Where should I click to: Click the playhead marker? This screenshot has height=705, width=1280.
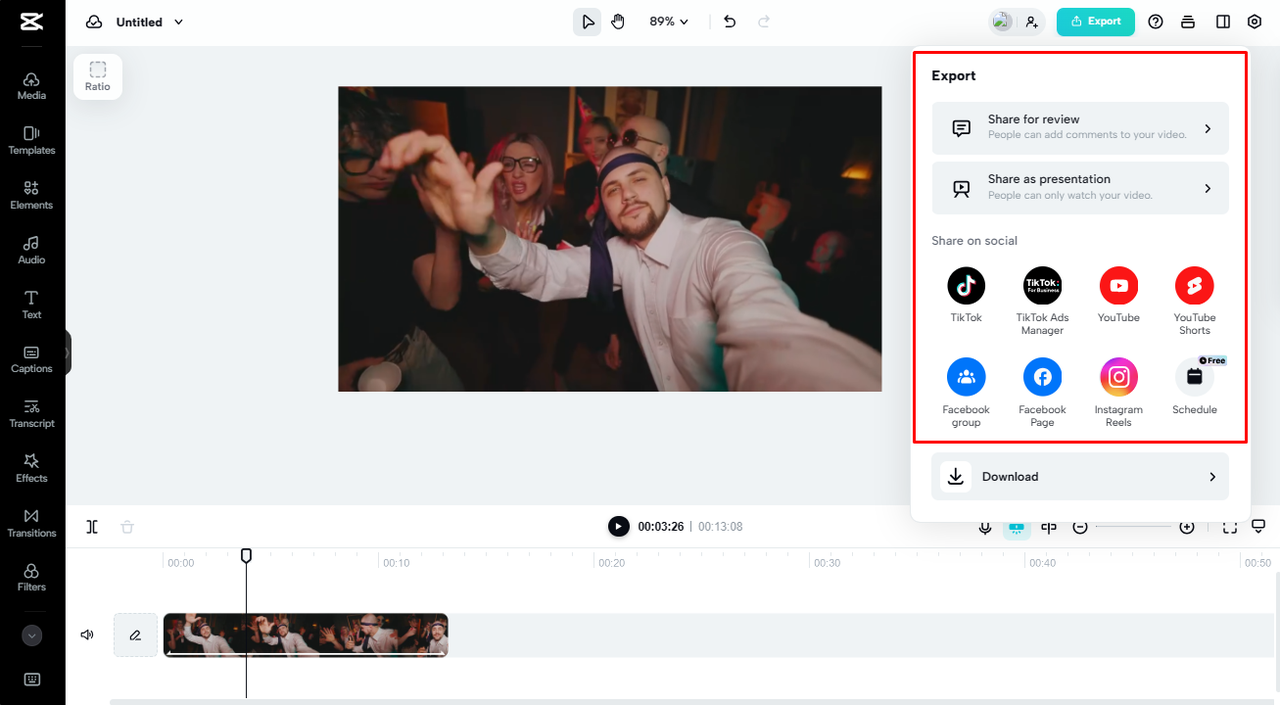246,555
